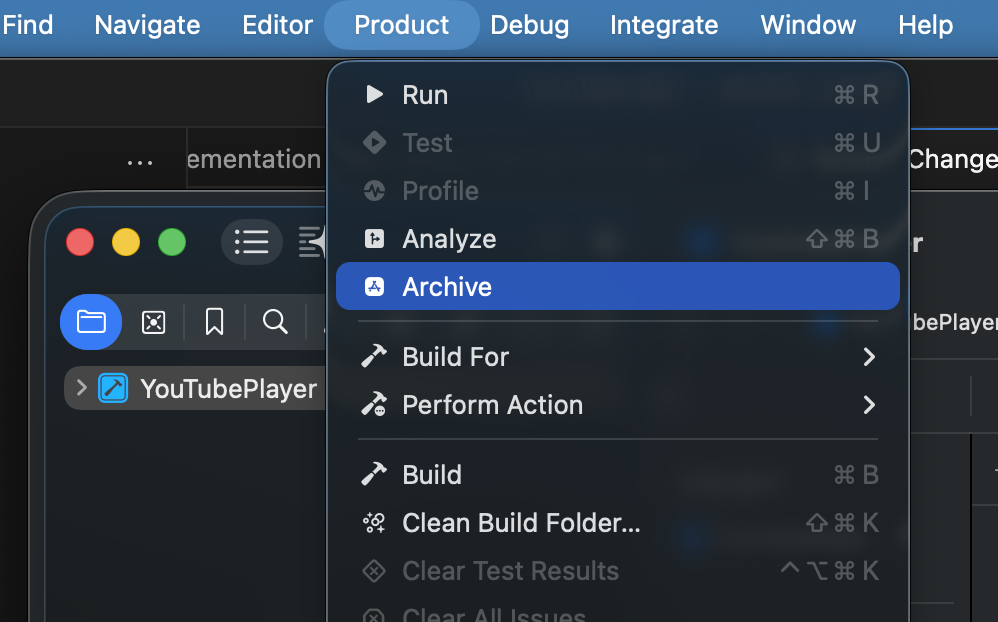The width and height of the screenshot is (998, 622).
Task: Toggle the navigator sidebar list icon
Action: point(251,242)
